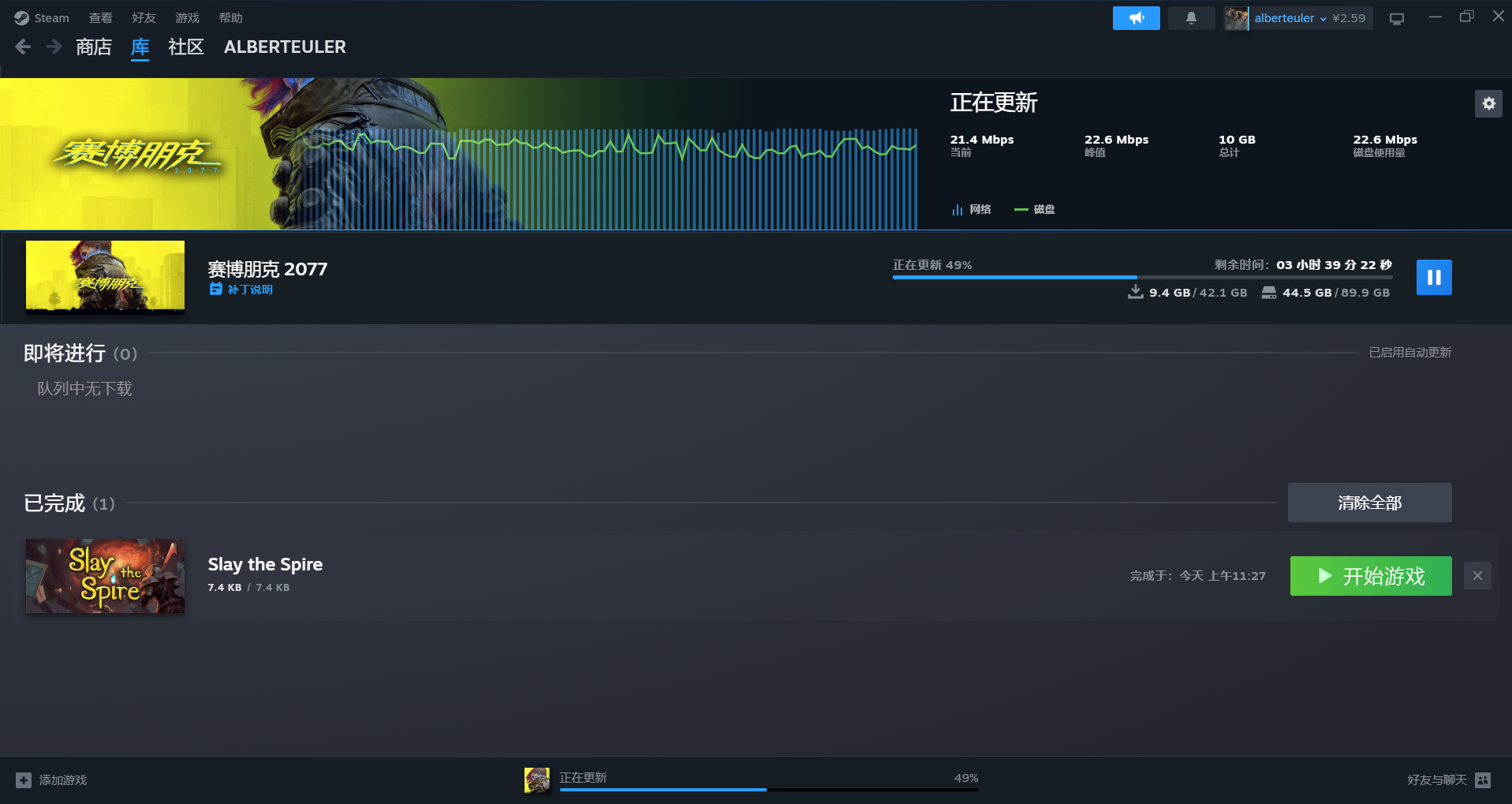Click the 10 GB total value

pos(1237,140)
